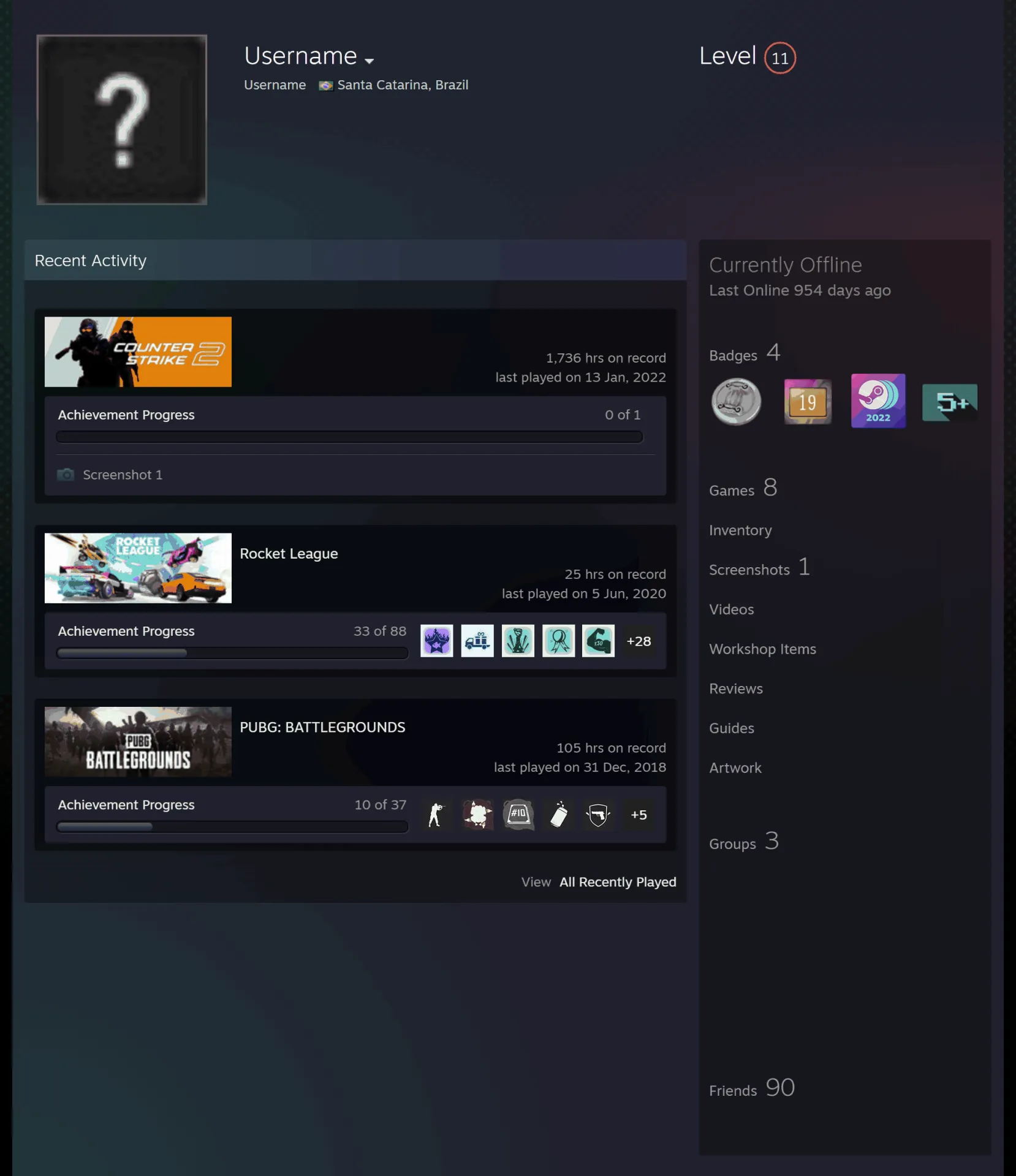
Task: Click the 5+ games owned badge
Action: 950,402
